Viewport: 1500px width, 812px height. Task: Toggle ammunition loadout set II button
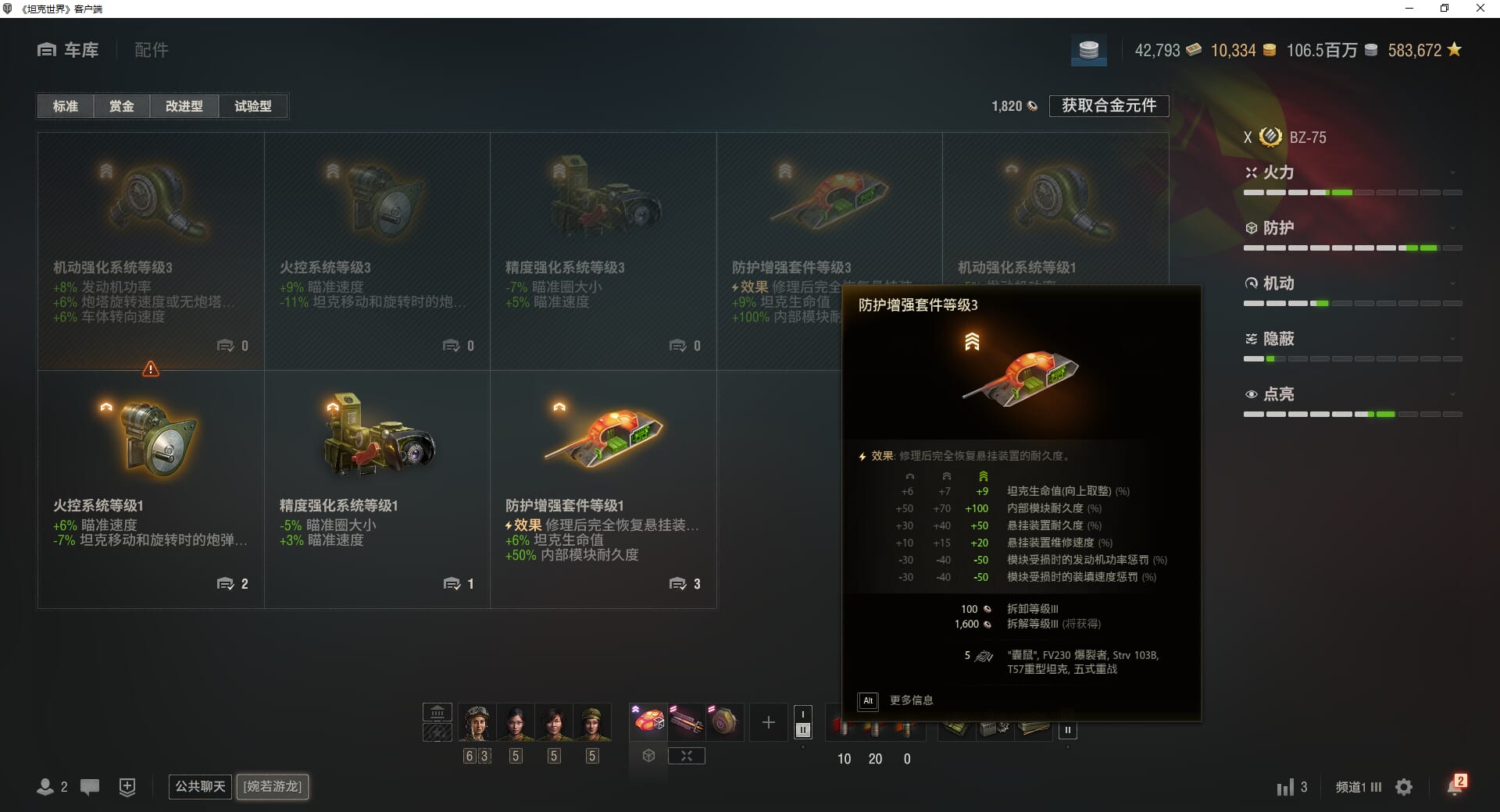tap(1067, 731)
